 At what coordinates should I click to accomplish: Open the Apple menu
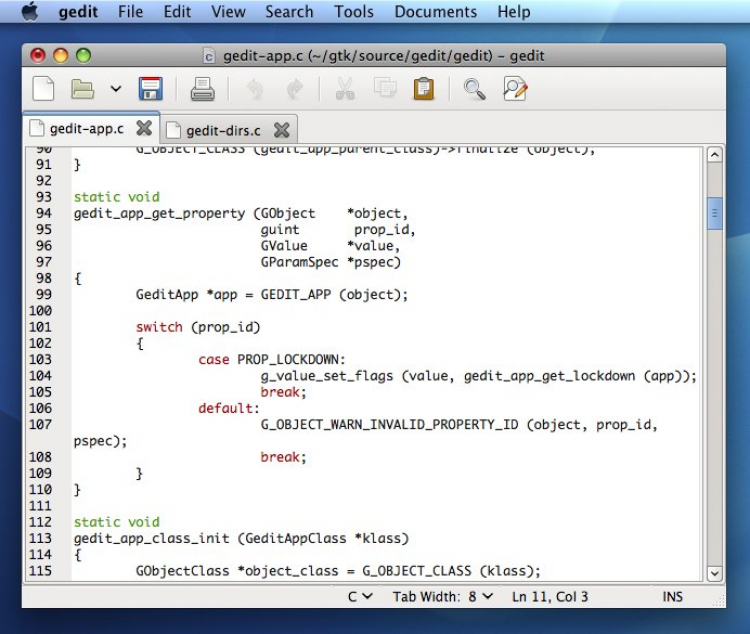(x=30, y=11)
